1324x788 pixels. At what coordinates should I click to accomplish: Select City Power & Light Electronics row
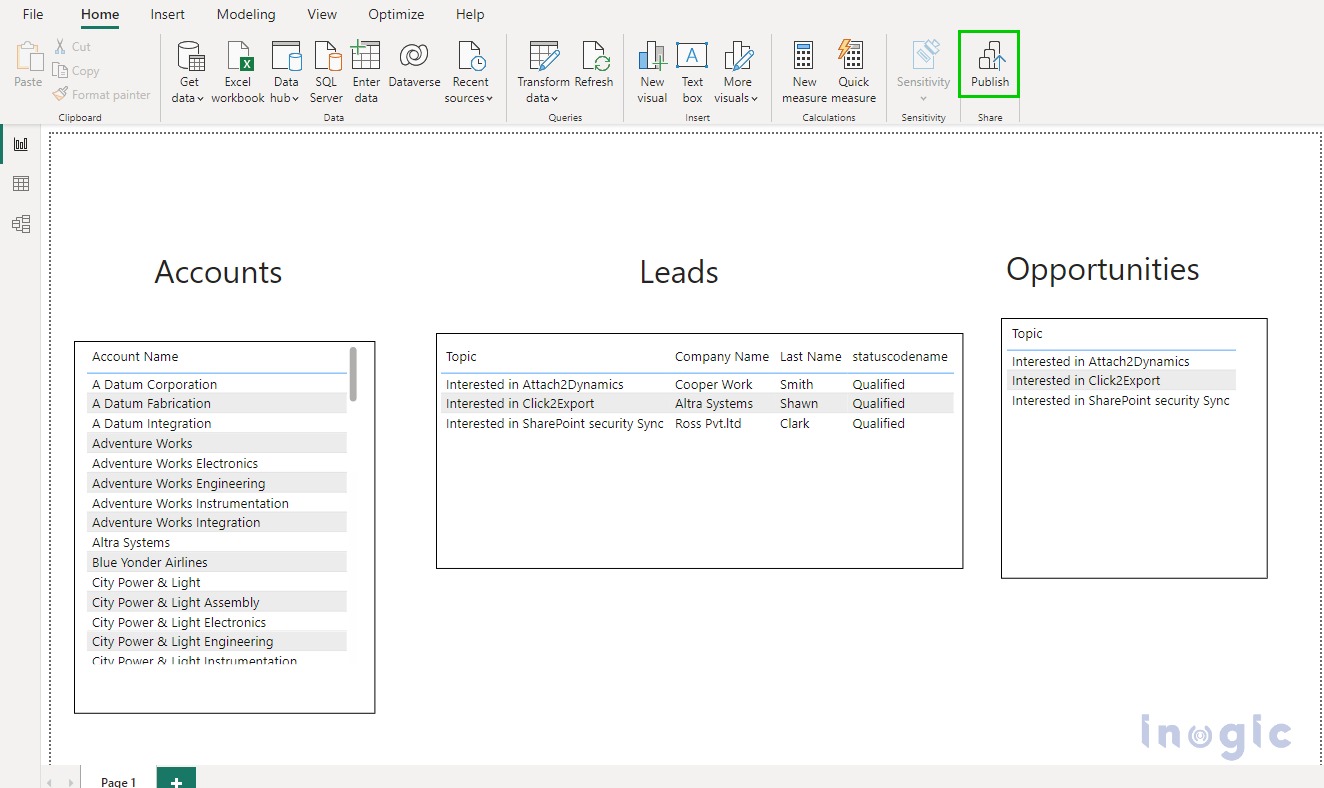(x=217, y=622)
